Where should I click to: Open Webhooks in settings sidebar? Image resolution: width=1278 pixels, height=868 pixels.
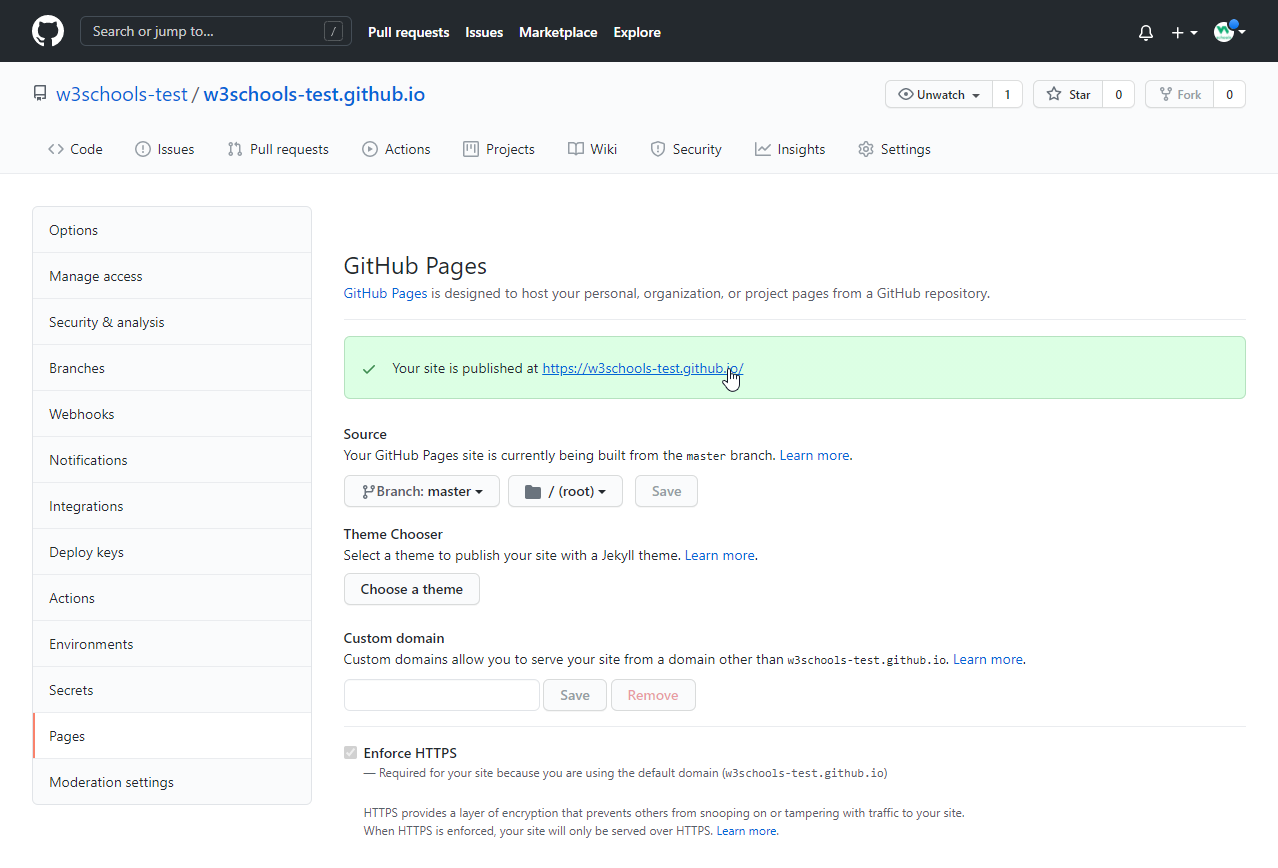[172, 414]
